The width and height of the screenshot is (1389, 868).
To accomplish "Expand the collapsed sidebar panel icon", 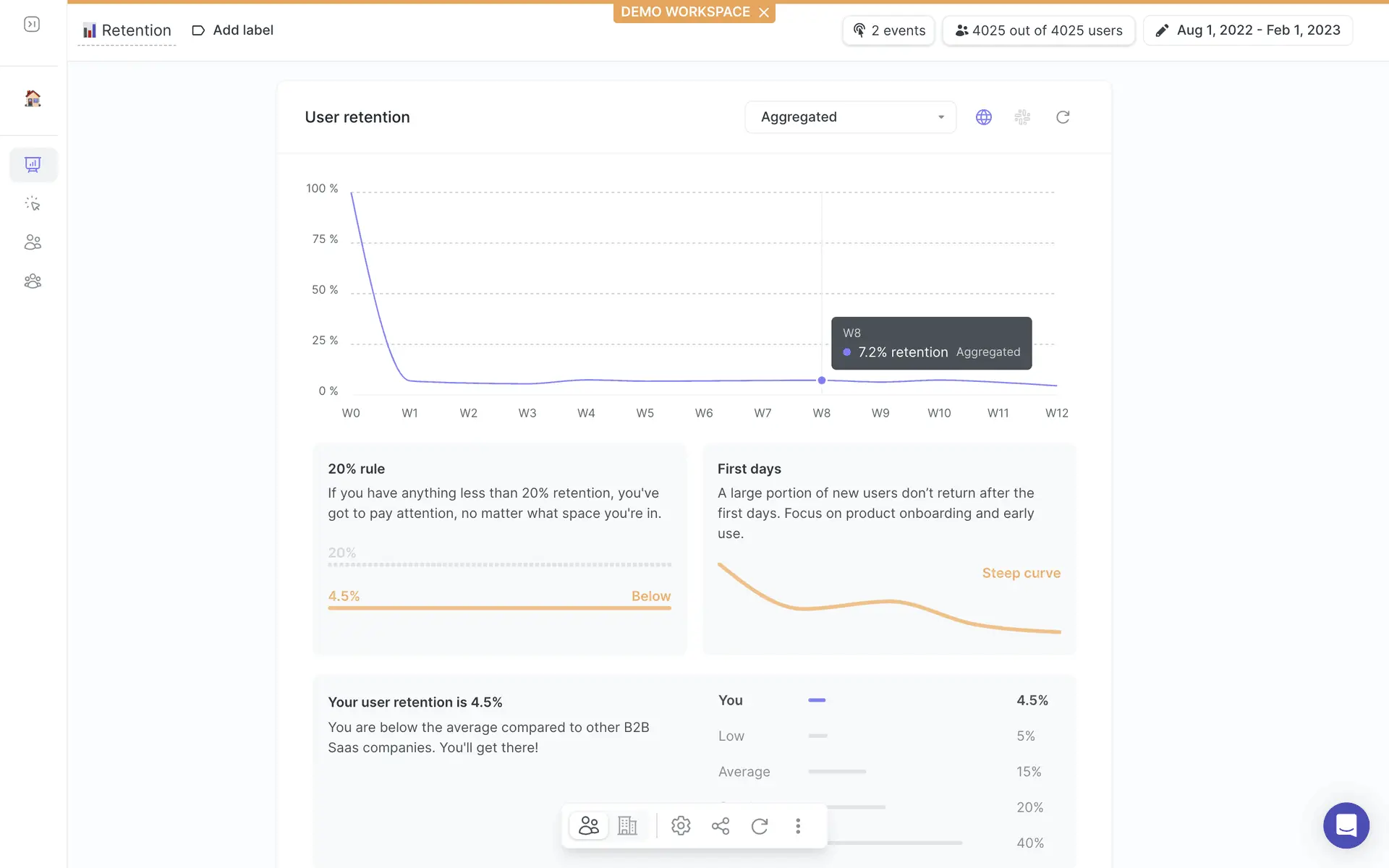I will click(x=32, y=25).
